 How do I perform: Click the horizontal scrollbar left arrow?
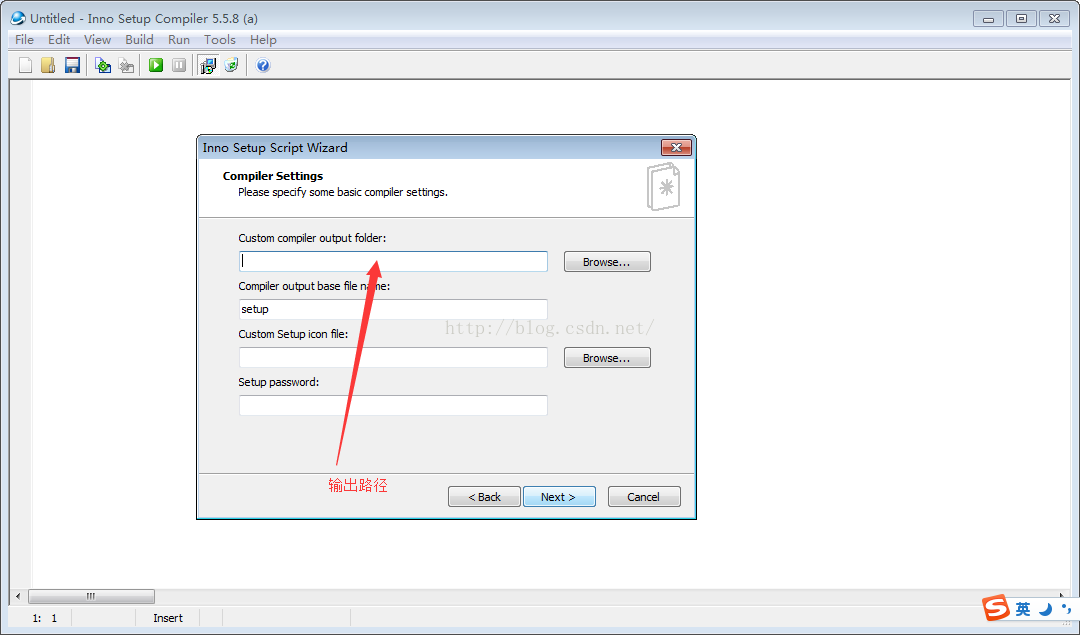pyautogui.click(x=18, y=596)
